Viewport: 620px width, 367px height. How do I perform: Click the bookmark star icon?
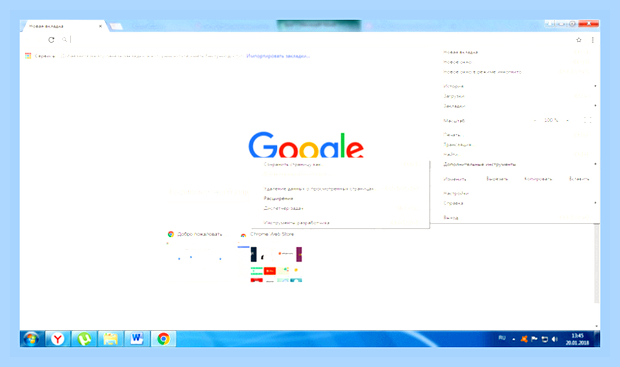[x=578, y=40]
